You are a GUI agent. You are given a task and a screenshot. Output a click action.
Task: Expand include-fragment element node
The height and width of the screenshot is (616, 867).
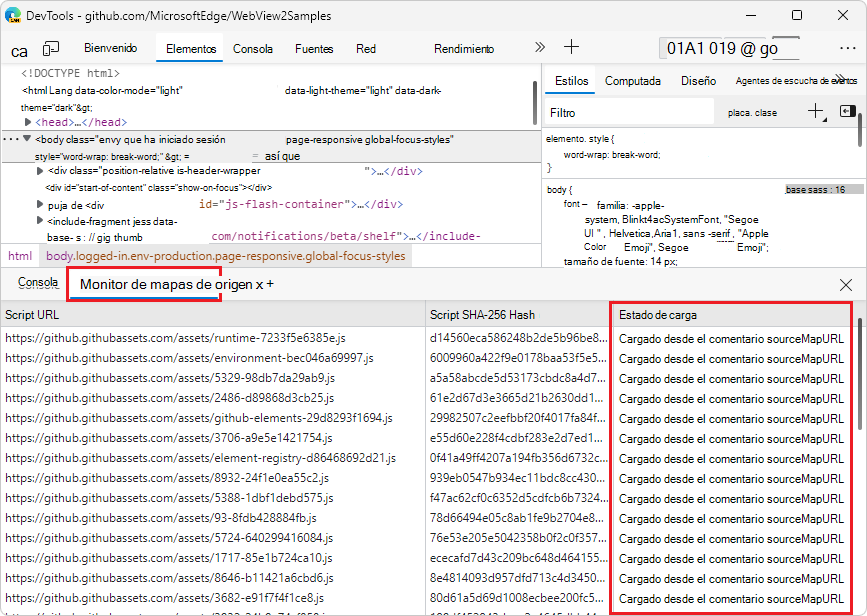pyautogui.click(x=40, y=220)
